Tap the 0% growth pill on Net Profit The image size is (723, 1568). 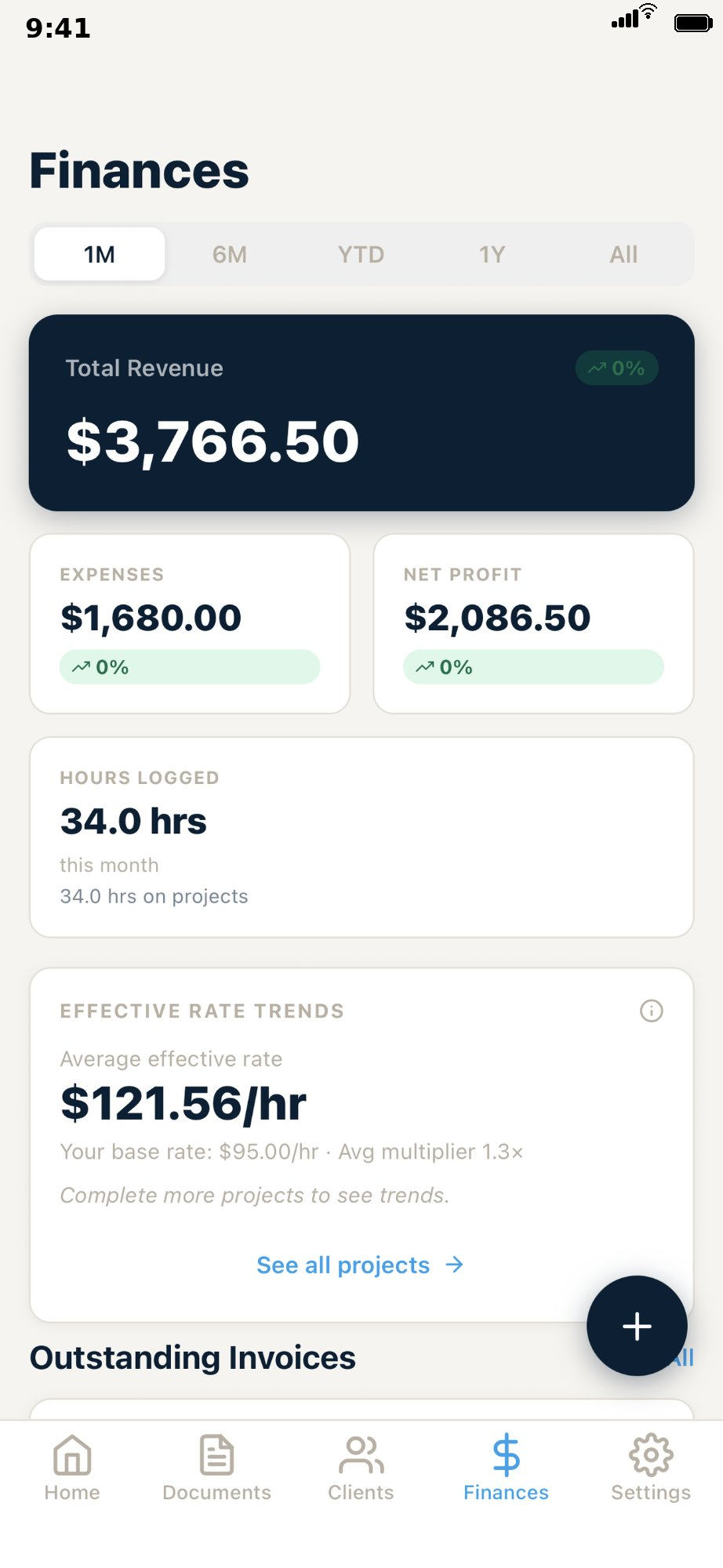click(533, 667)
